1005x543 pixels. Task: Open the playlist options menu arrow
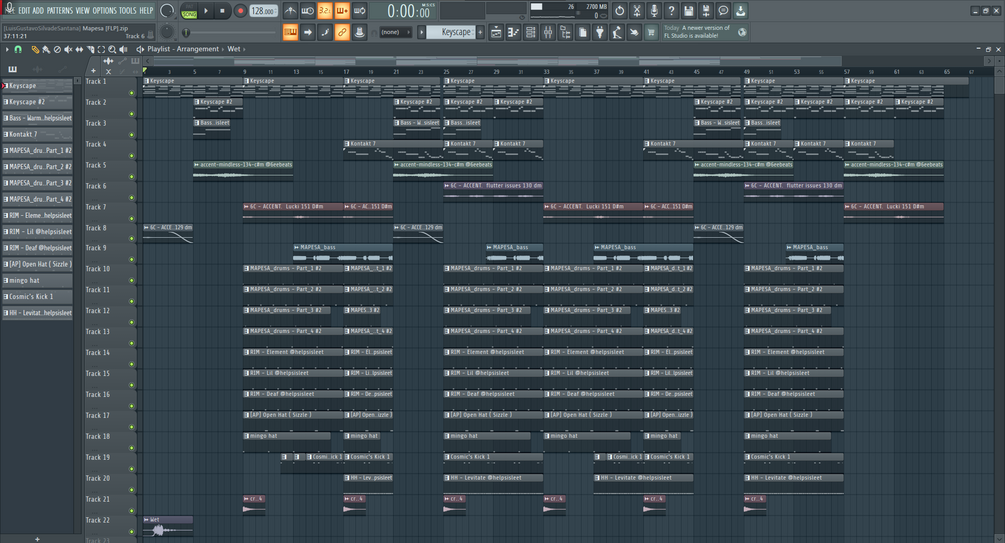7,49
